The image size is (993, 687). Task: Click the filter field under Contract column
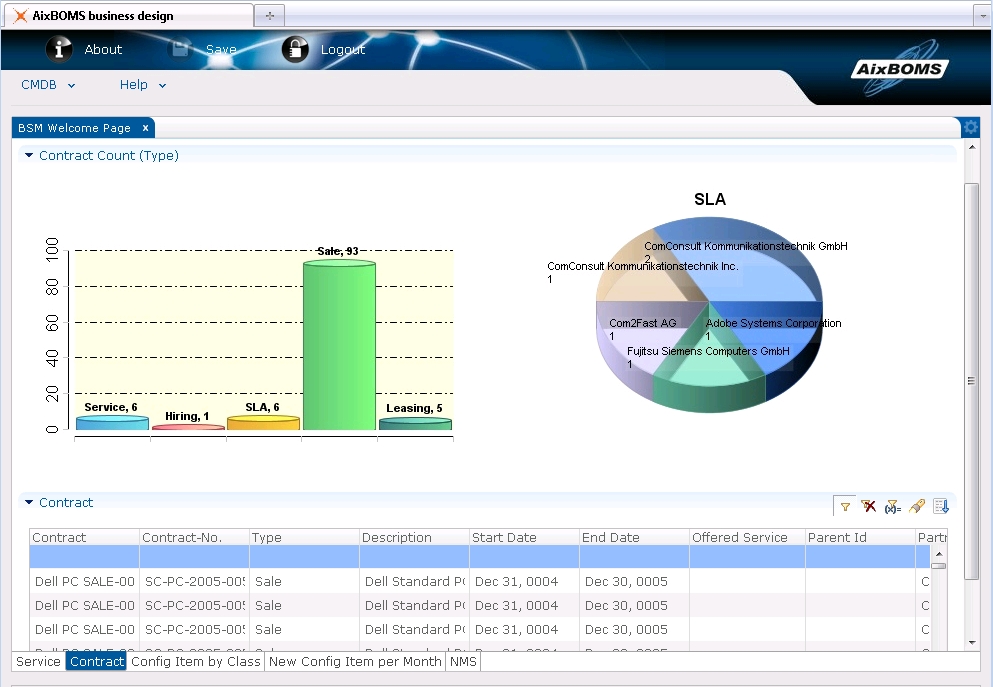tap(84, 557)
